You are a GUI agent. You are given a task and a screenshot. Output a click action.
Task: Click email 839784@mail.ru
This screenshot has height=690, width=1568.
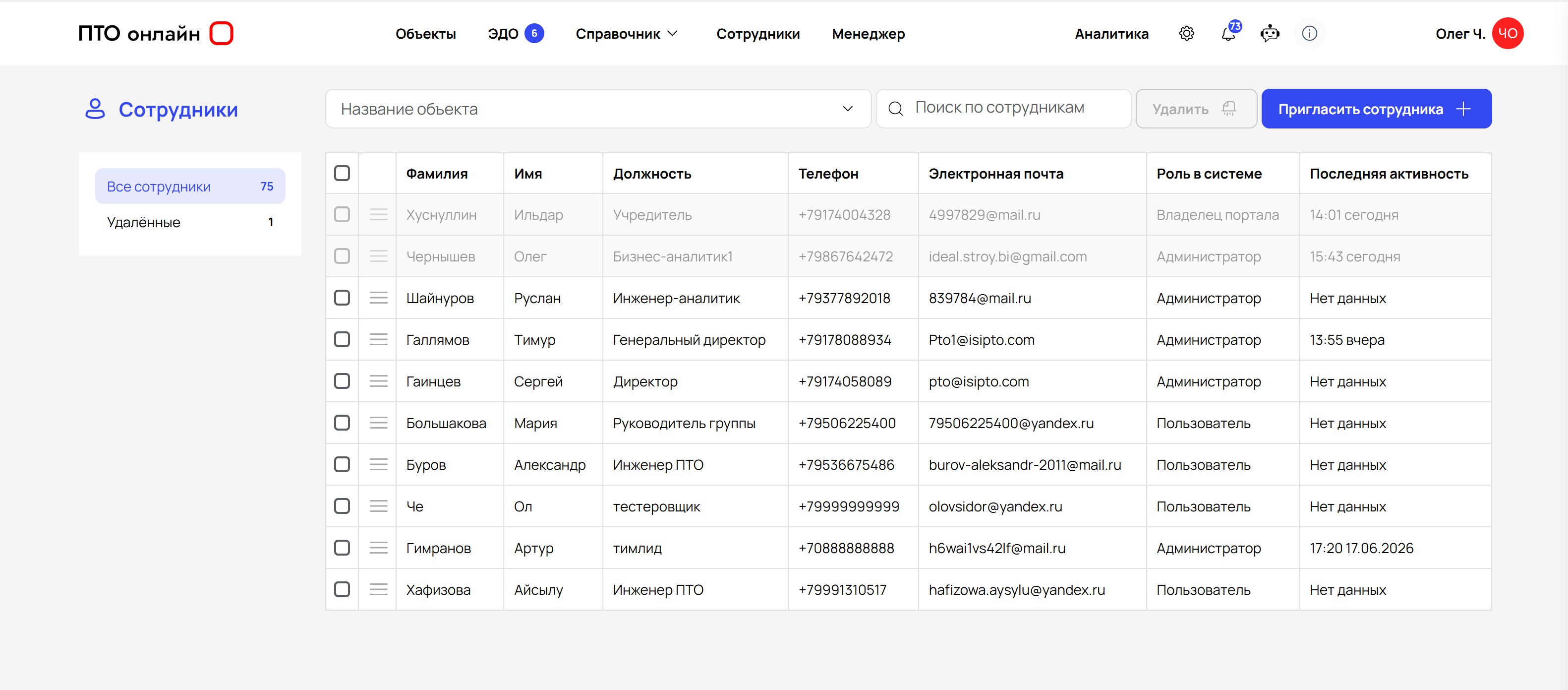coord(980,299)
